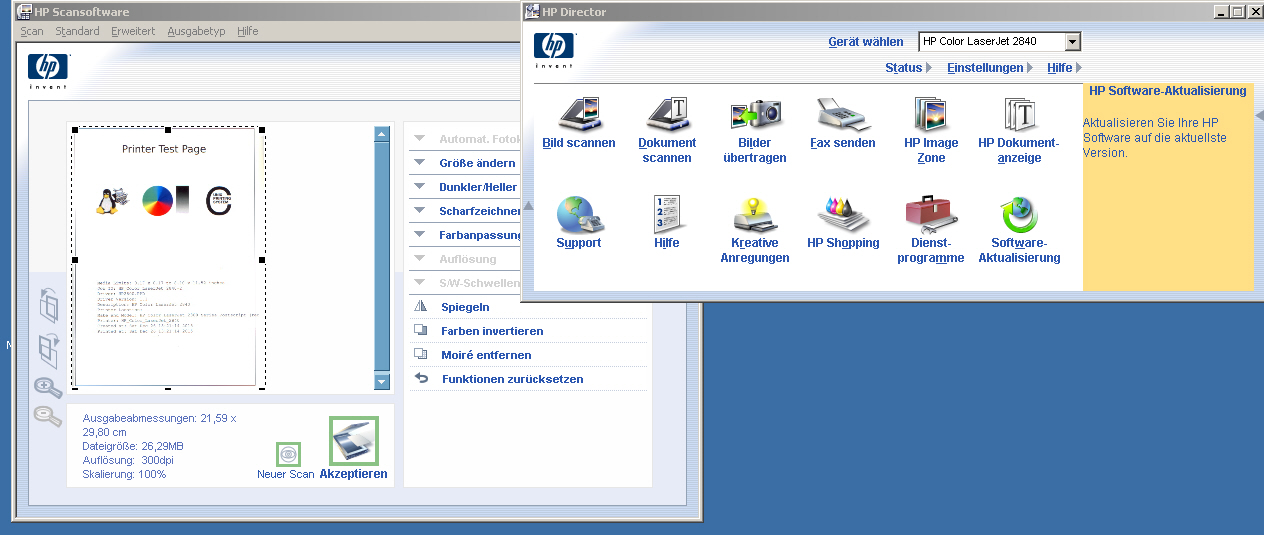Open Hilfe menu in Scansoftware
The image size is (1264, 535).
tap(248, 31)
